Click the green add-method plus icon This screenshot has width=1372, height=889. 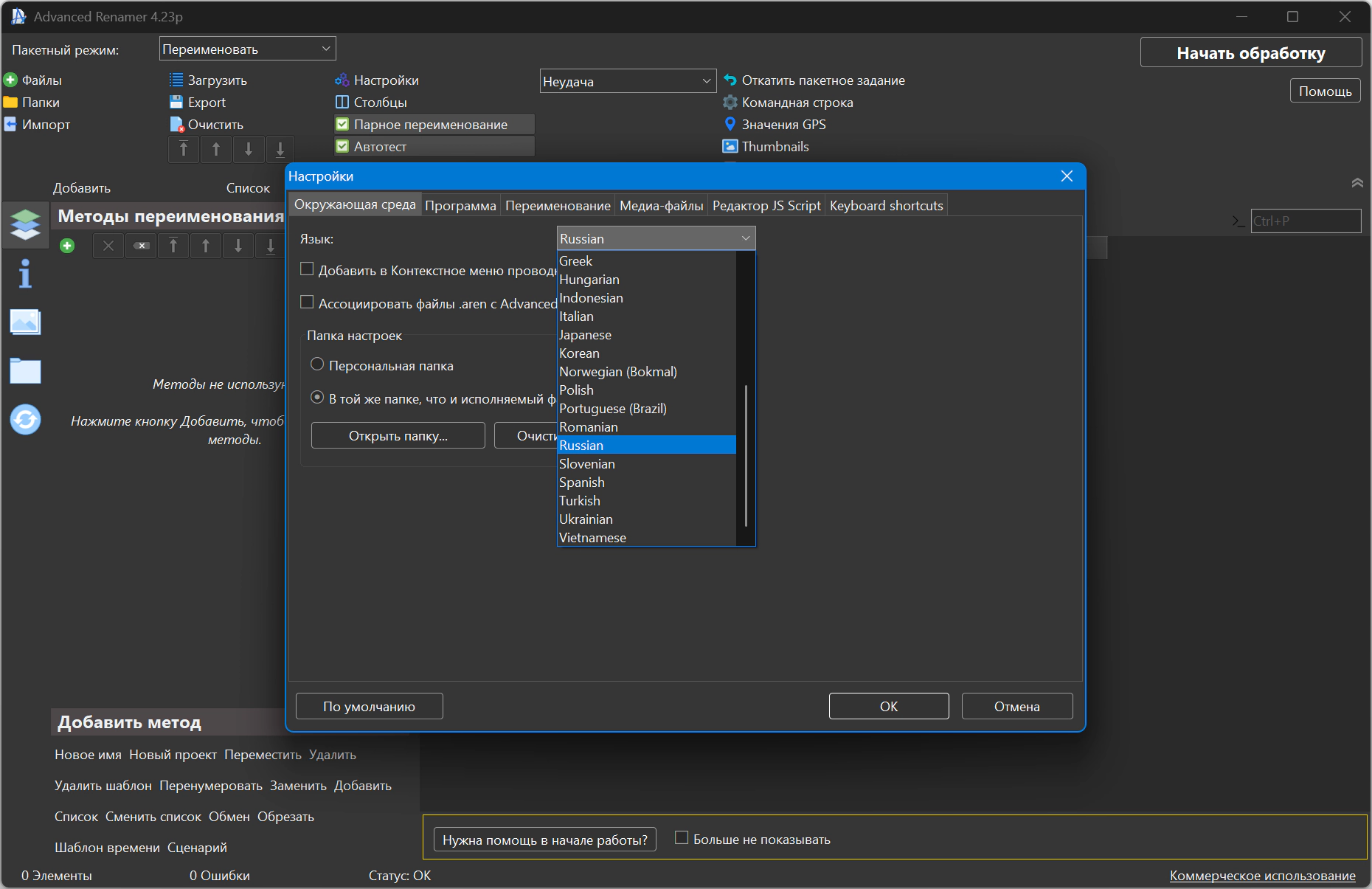coord(67,246)
